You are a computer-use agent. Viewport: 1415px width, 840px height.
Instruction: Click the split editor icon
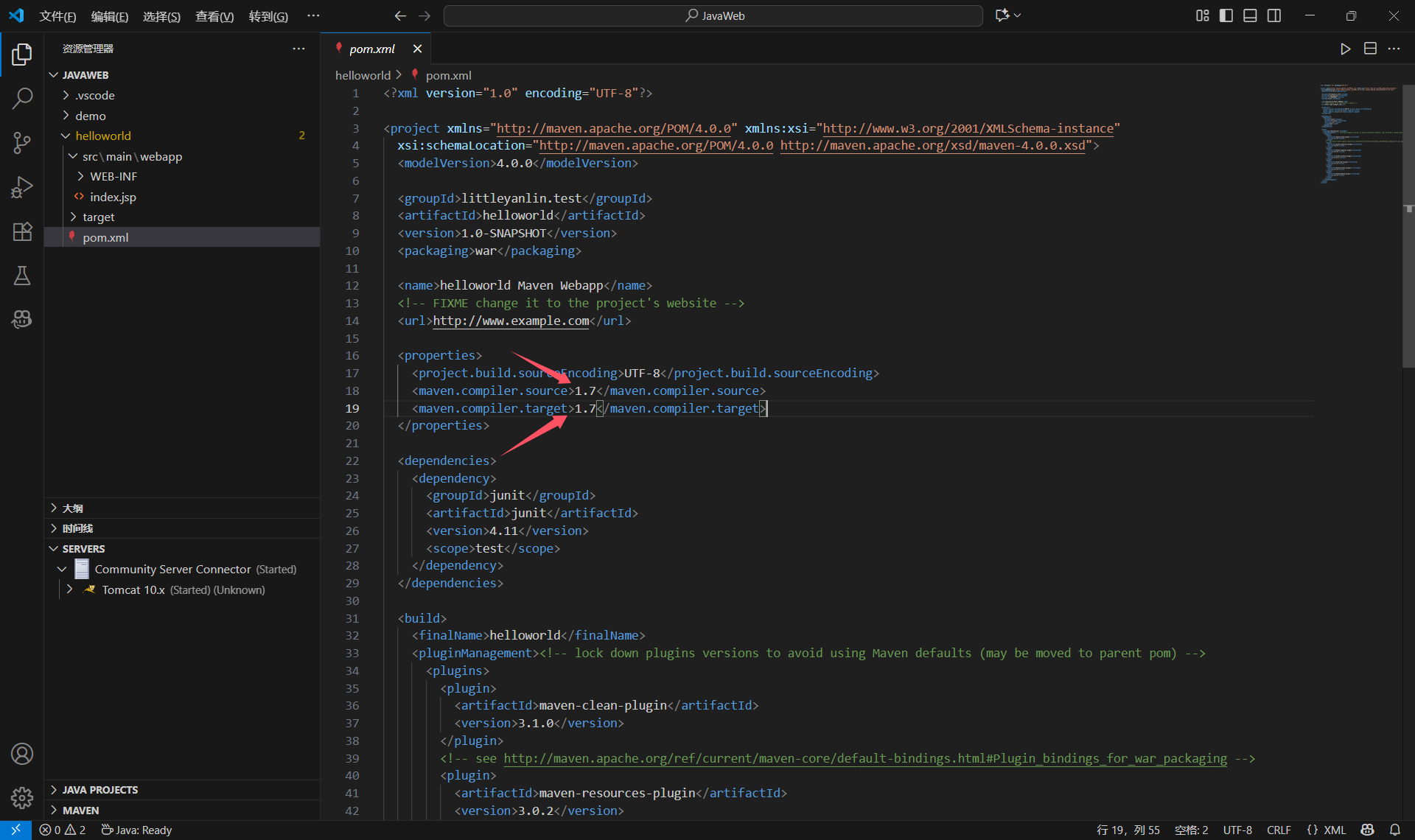[x=1370, y=49]
